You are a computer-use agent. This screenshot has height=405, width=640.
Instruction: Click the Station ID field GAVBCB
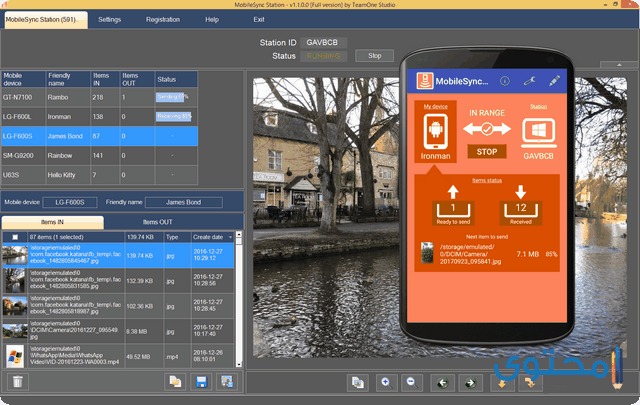(x=324, y=42)
